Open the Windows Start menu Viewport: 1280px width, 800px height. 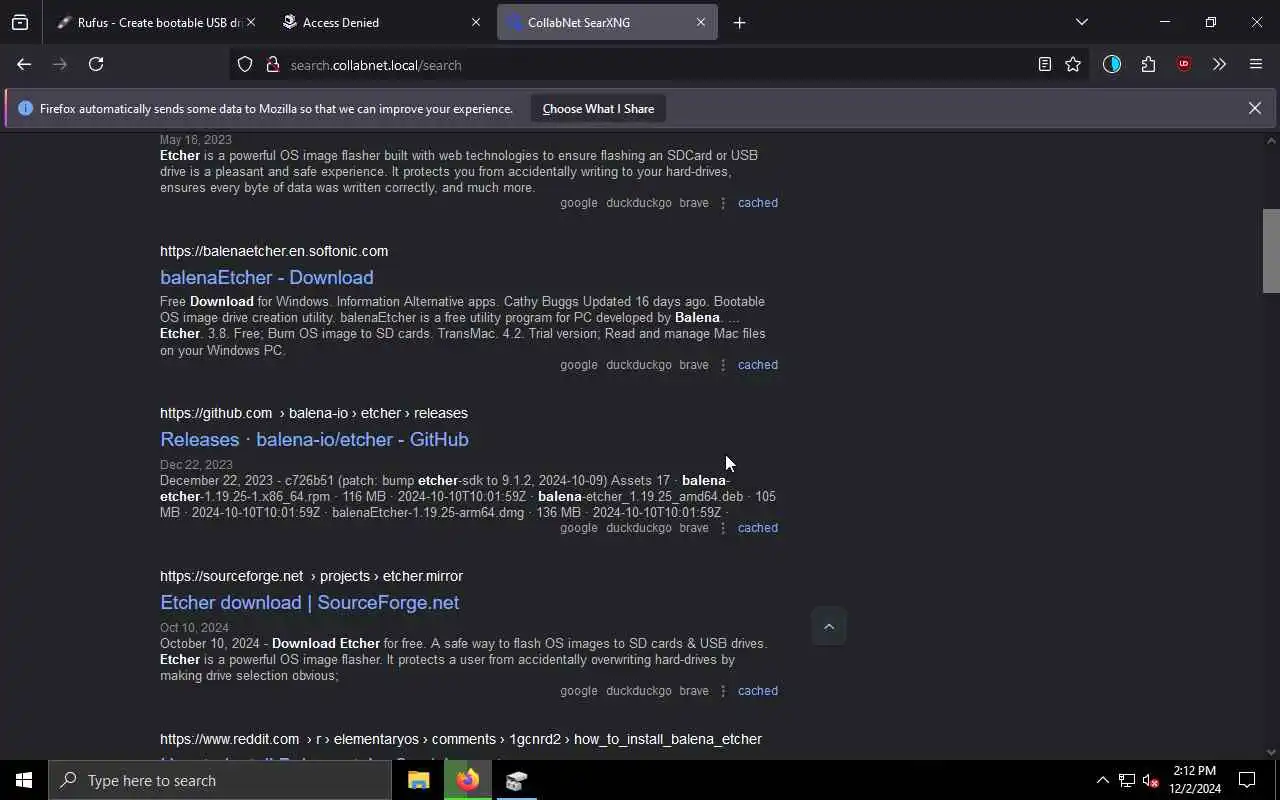click(24, 780)
